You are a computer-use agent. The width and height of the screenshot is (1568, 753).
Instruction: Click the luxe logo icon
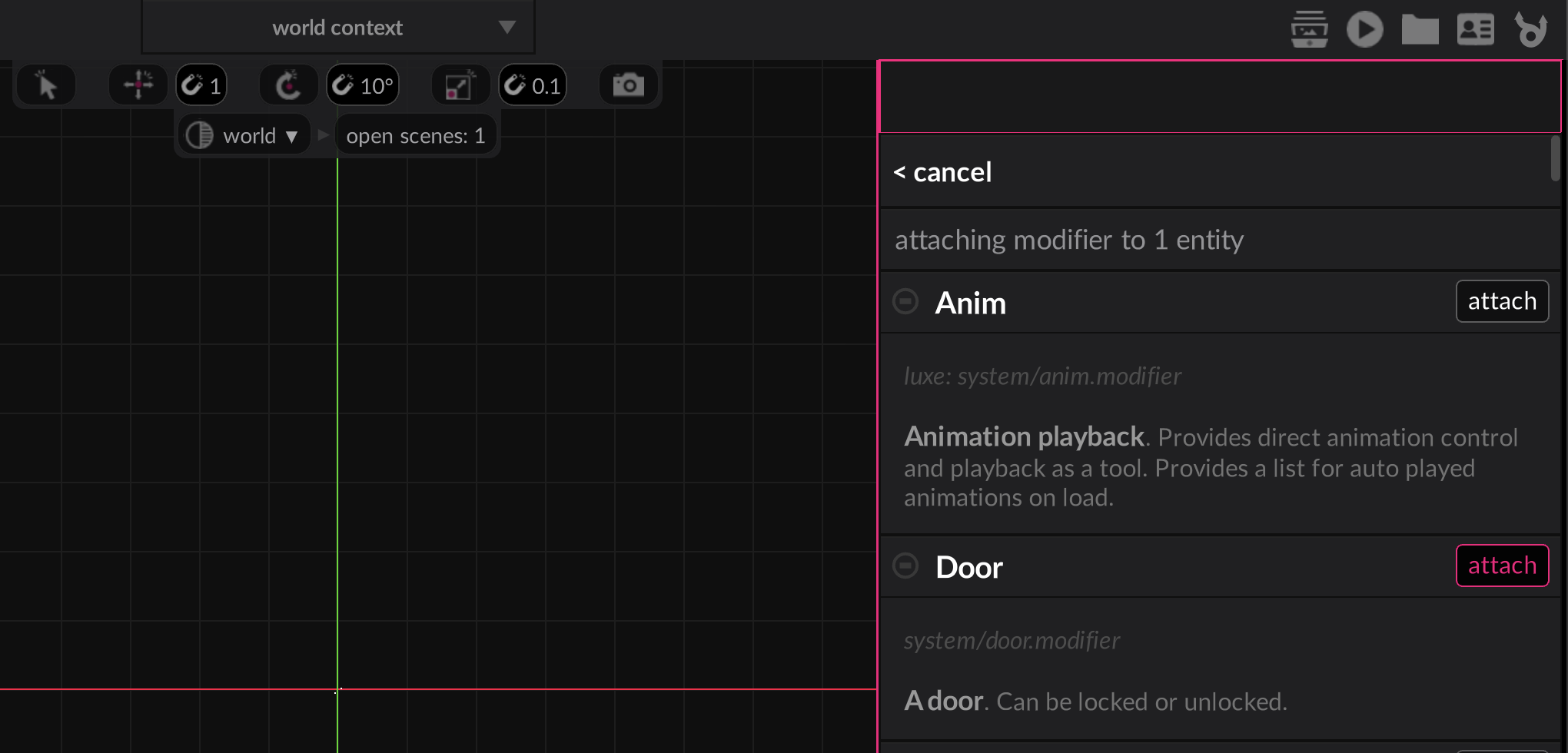click(1530, 29)
